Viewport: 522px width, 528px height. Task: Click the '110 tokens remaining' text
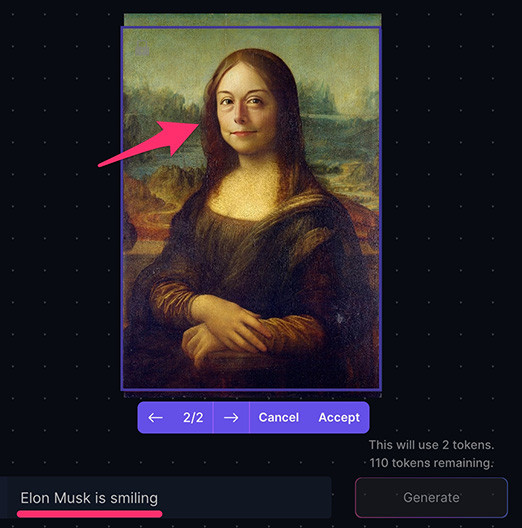click(431, 463)
